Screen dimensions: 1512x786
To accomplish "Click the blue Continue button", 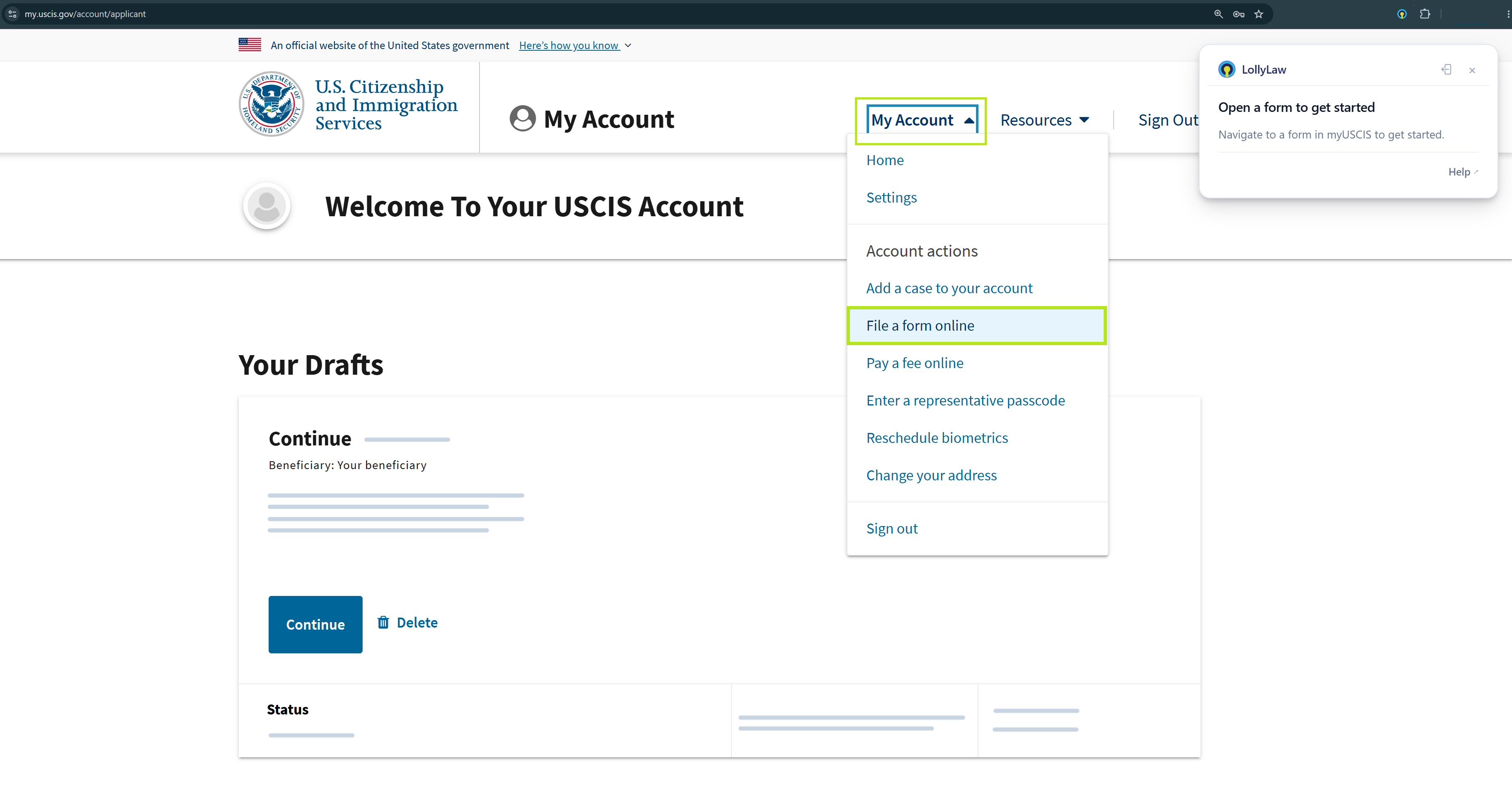I will tap(315, 625).
